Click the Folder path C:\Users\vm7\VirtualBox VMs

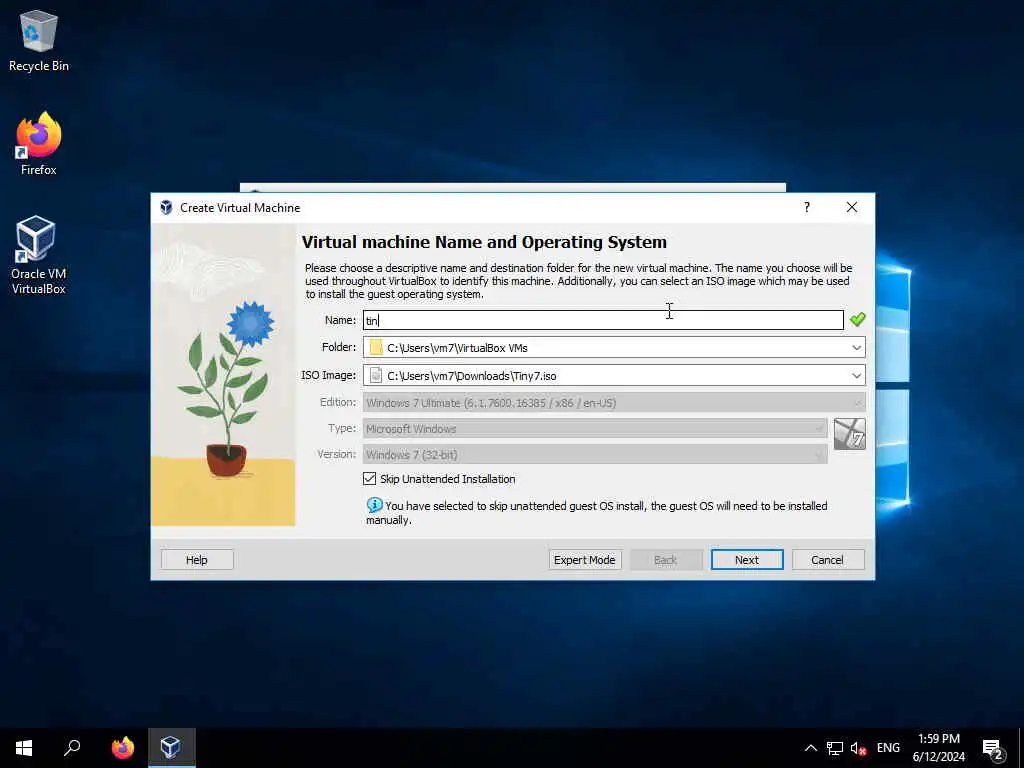point(457,348)
